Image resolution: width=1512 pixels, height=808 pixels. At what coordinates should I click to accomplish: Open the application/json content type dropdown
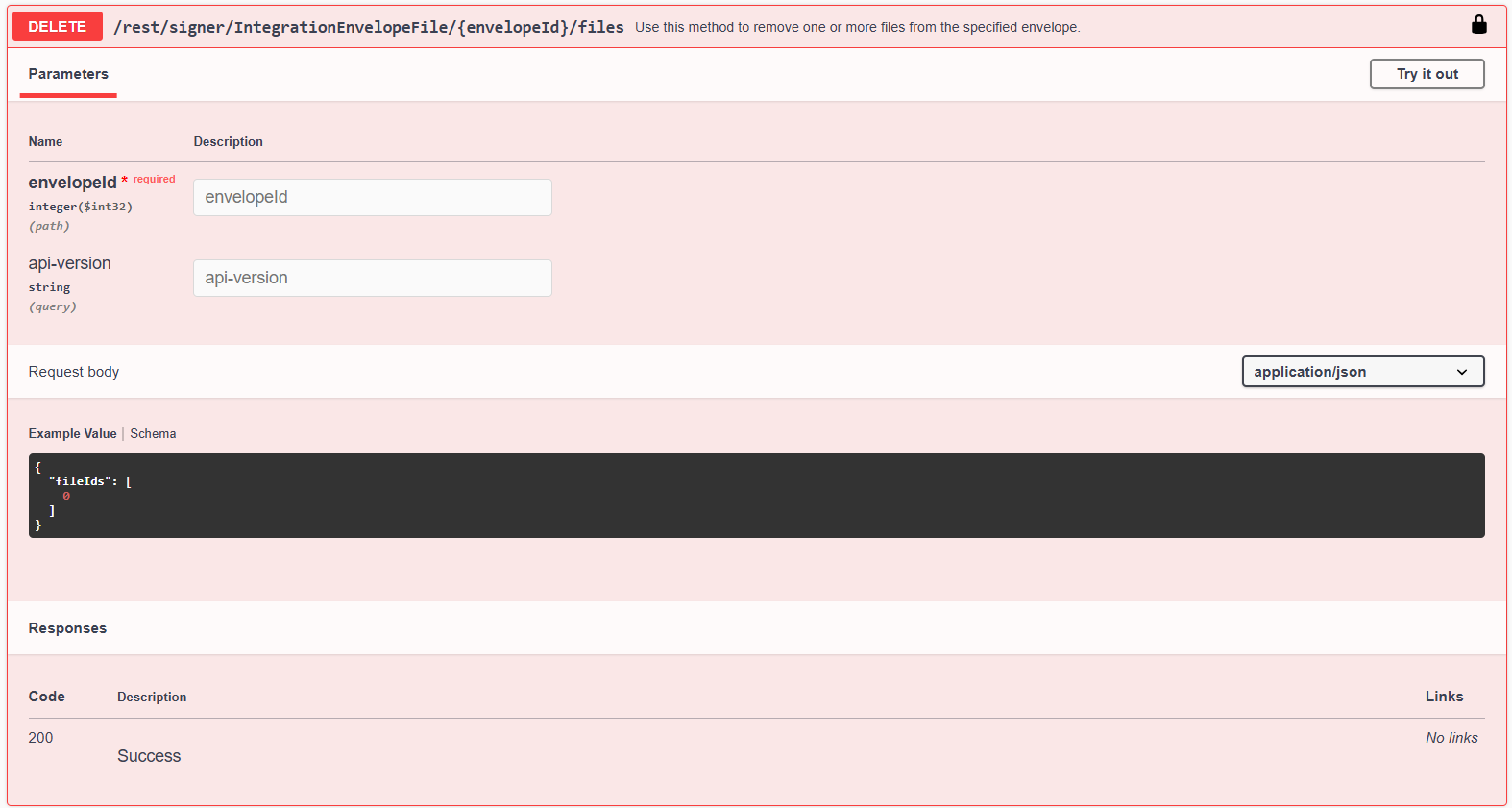pyautogui.click(x=1362, y=372)
